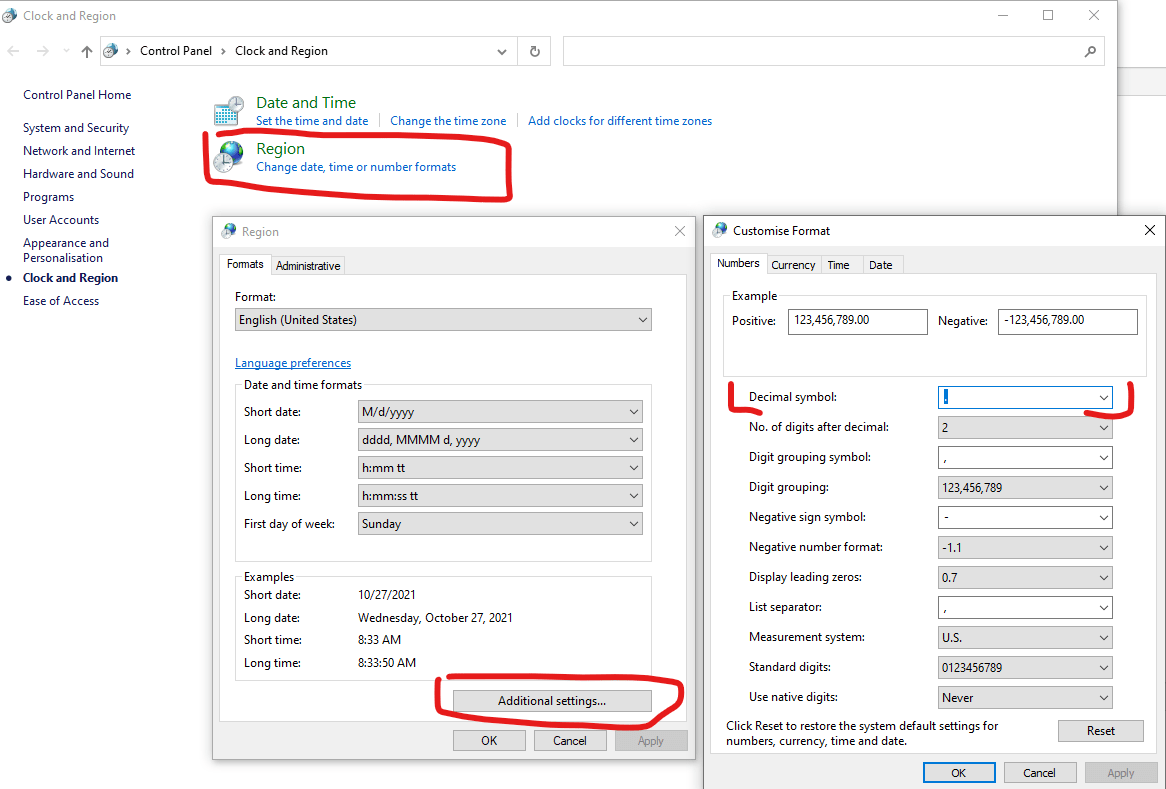This screenshot has height=789, width=1166.
Task: Open the Language preferences link
Action: 292,362
